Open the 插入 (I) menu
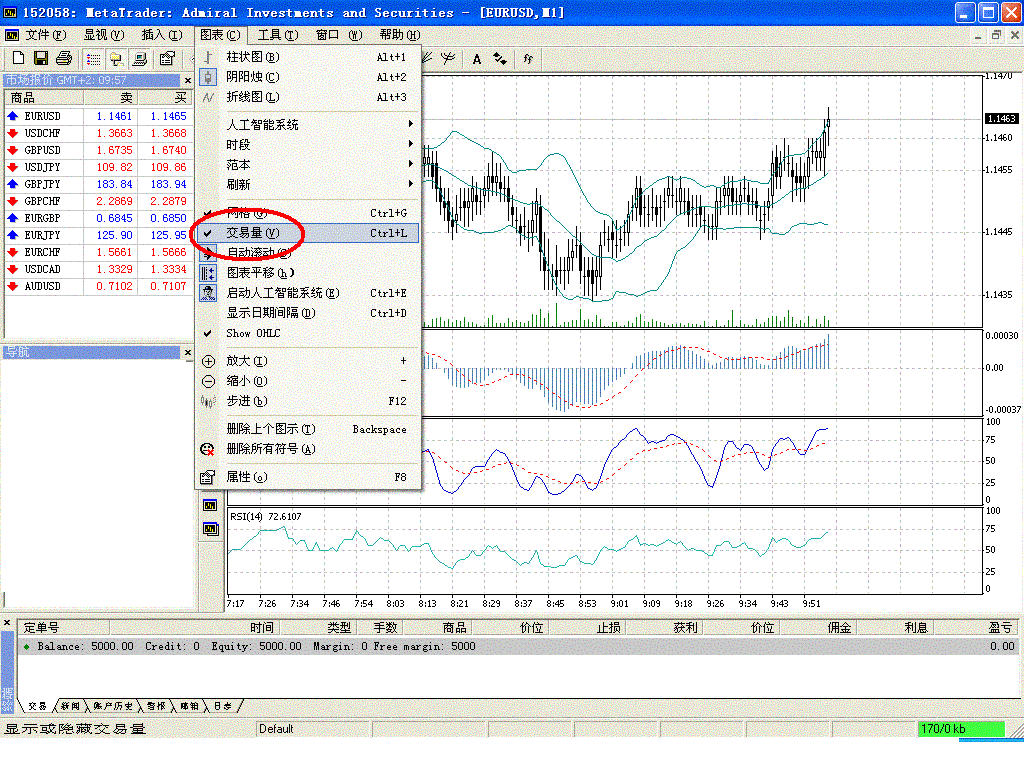This screenshot has height=768, width=1024. coord(161,35)
